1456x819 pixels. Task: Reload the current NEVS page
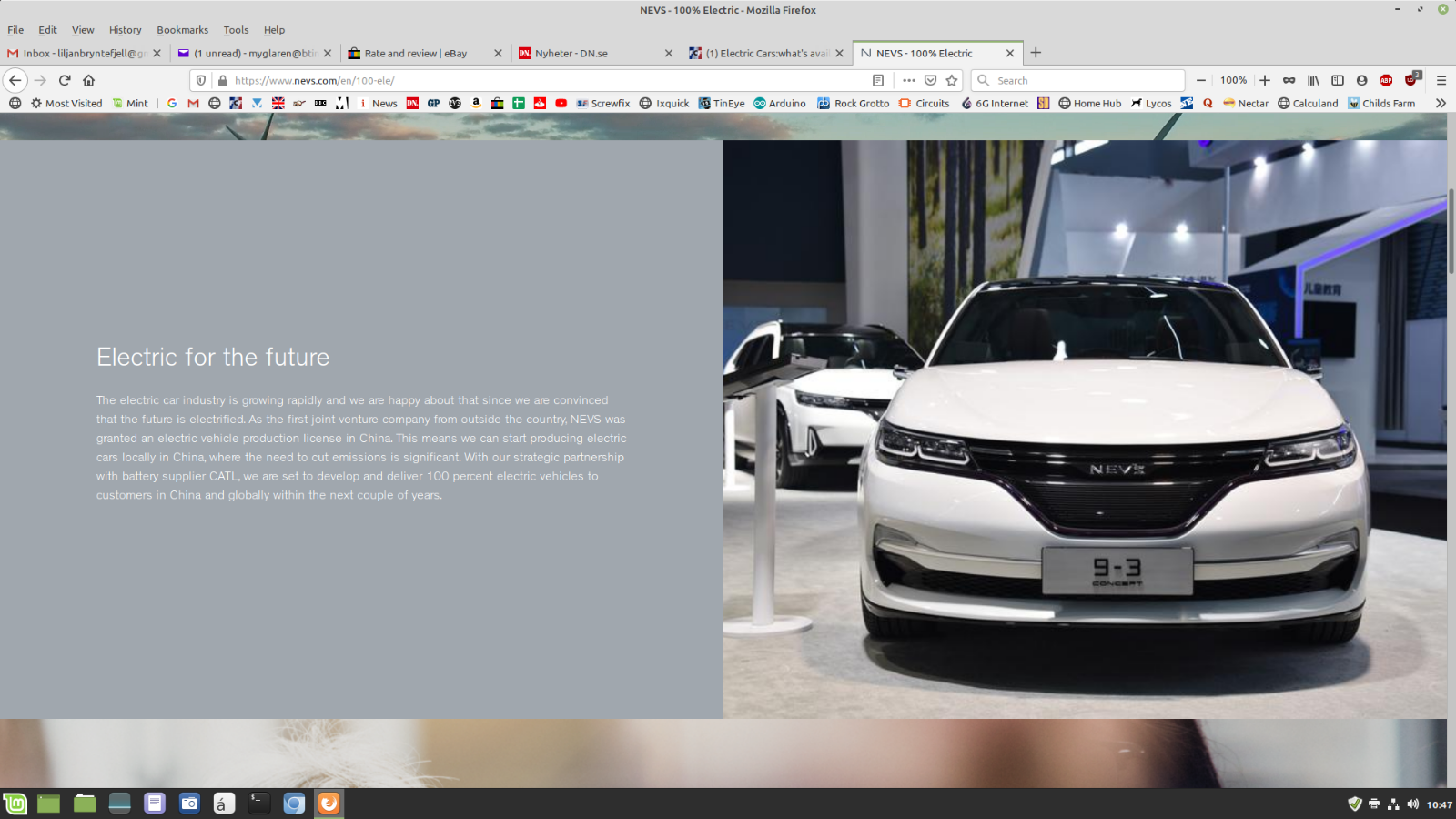click(65, 80)
